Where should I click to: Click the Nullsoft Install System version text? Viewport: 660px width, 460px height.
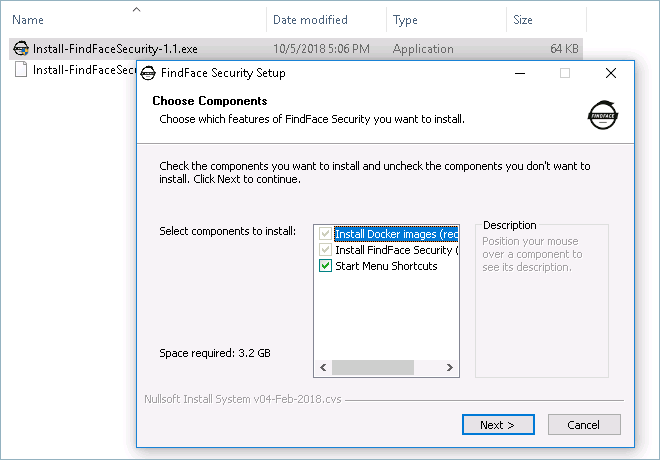[x=243, y=399]
